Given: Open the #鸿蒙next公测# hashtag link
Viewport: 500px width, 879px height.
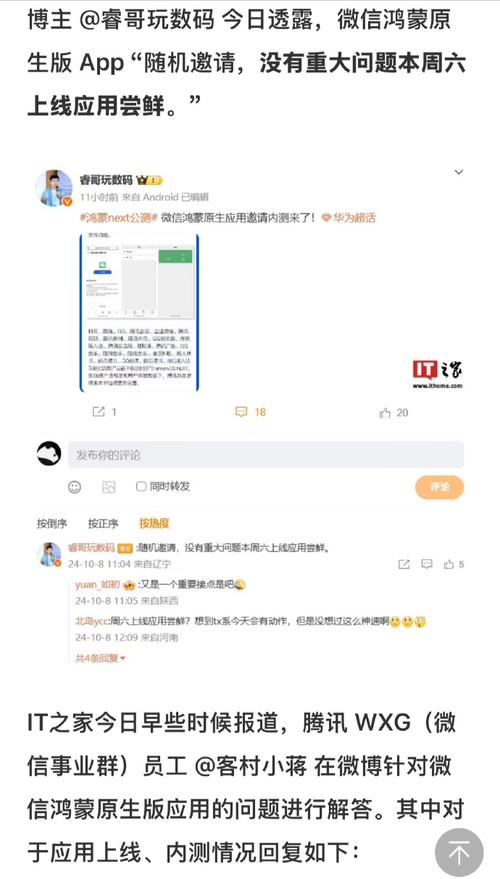Looking at the screenshot, I should click(x=119, y=218).
